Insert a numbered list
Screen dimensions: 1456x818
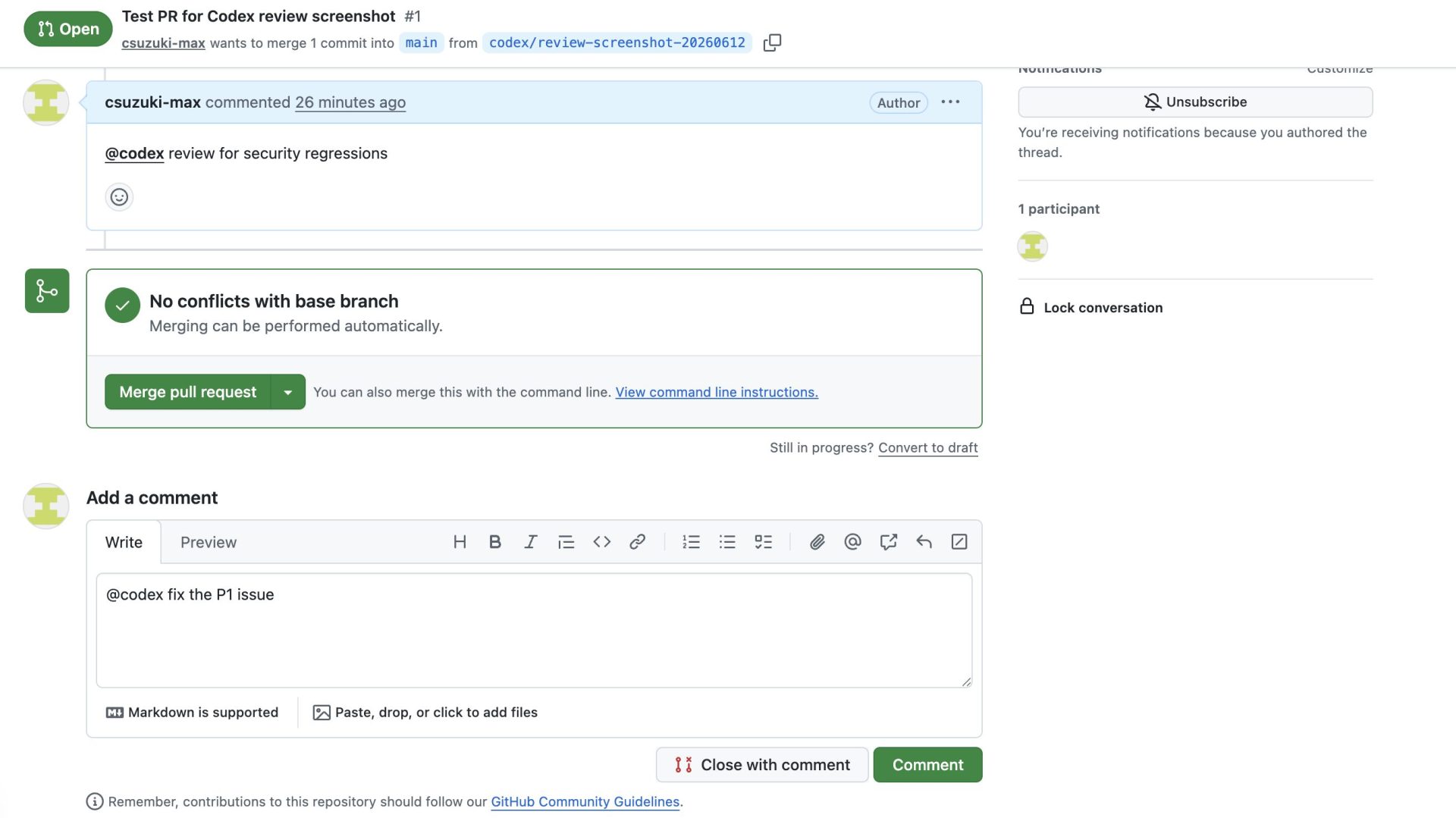point(691,542)
